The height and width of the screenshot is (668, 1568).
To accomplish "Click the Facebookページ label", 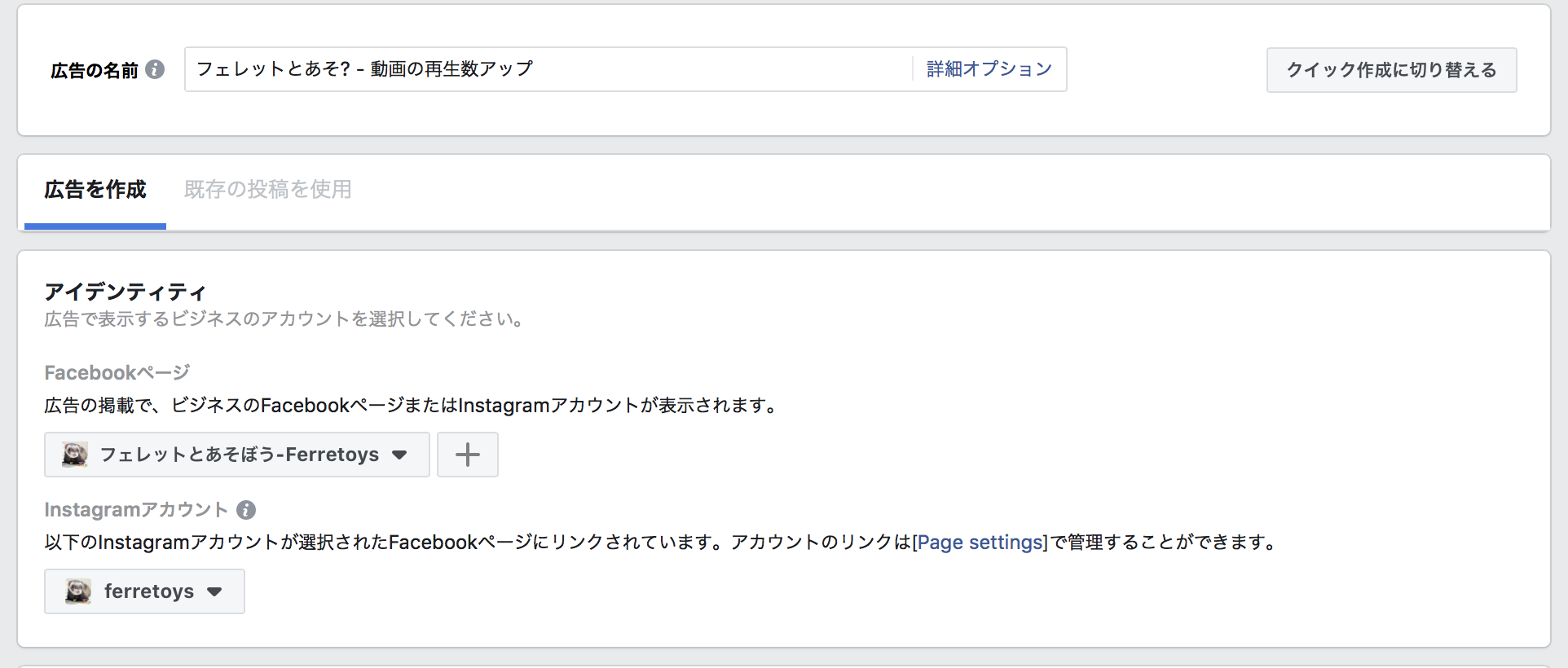I will tap(117, 373).
